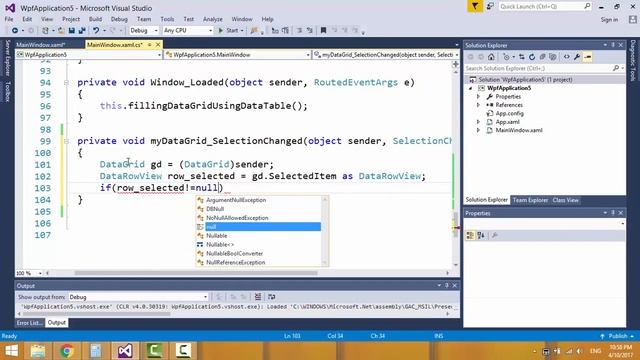Collapse Window_Loaded method outline box
Screen dimensions: 640x360
point(66,82)
